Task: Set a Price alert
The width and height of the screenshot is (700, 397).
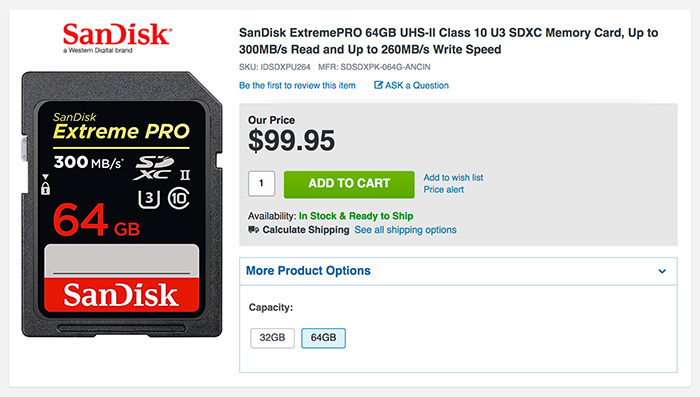Action: 443,189
